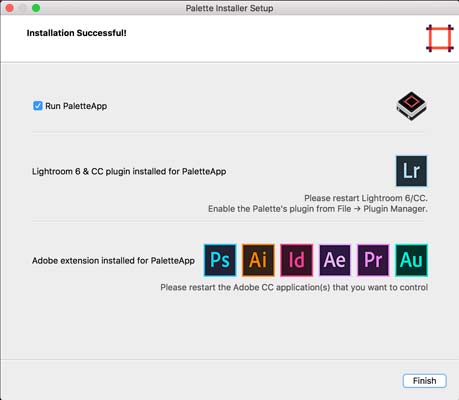The height and width of the screenshot is (400, 459).
Task: Click the restart Adobe CC applications note
Action: [x=294, y=287]
